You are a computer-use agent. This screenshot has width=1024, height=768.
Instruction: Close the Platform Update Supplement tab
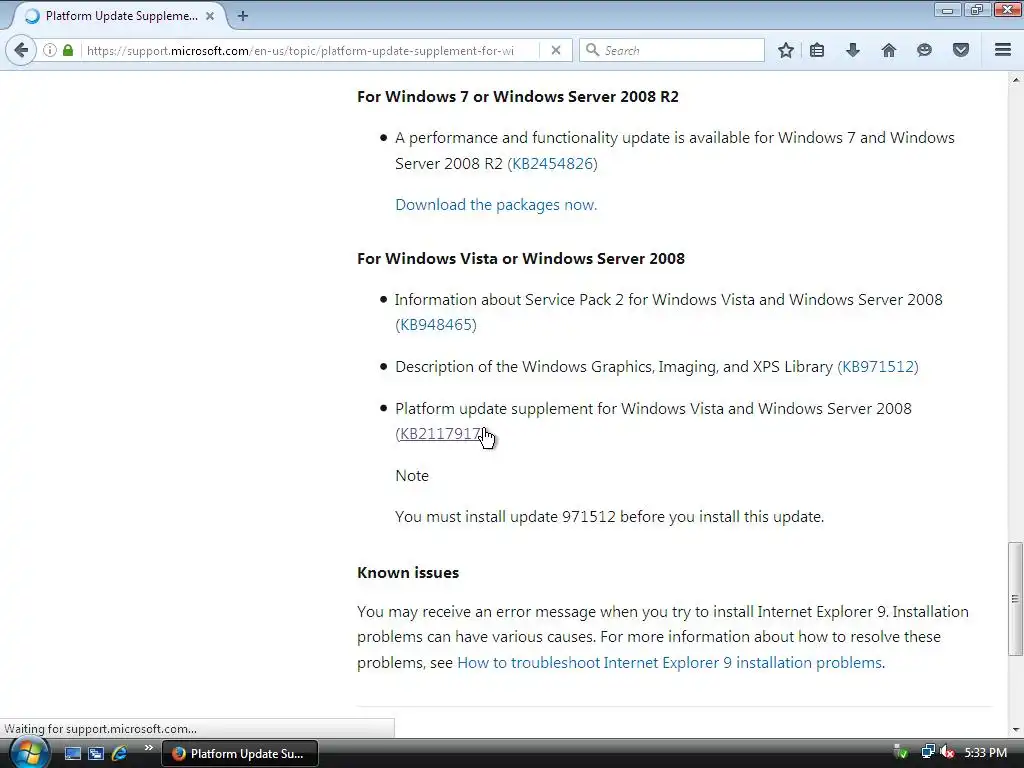click(x=210, y=16)
